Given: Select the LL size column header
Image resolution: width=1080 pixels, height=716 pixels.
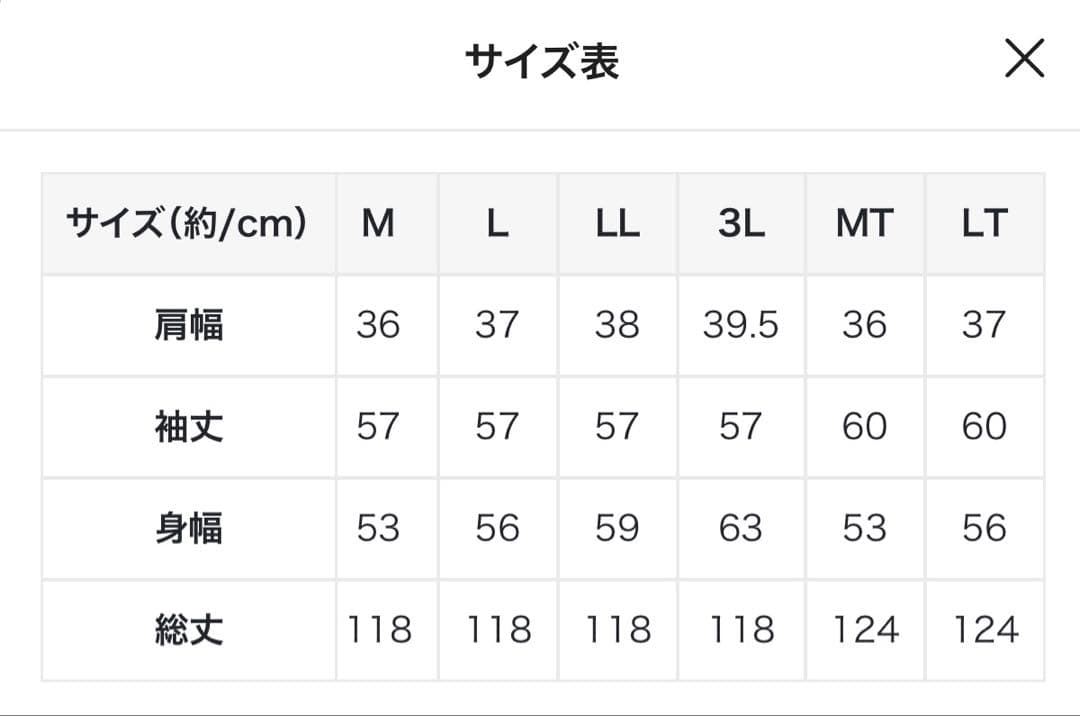Looking at the screenshot, I should (x=617, y=223).
